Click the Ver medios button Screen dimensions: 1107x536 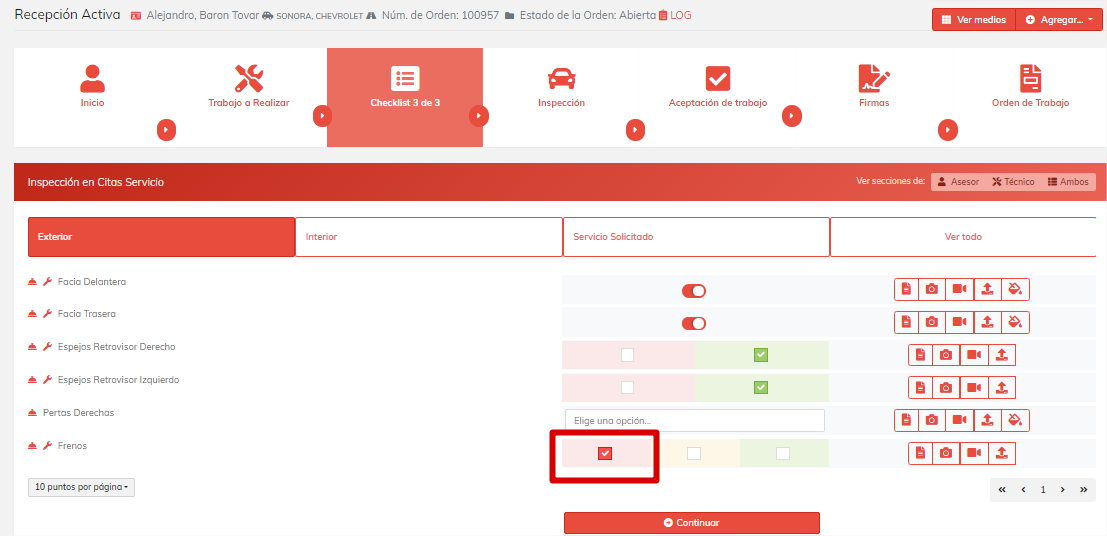[973, 20]
